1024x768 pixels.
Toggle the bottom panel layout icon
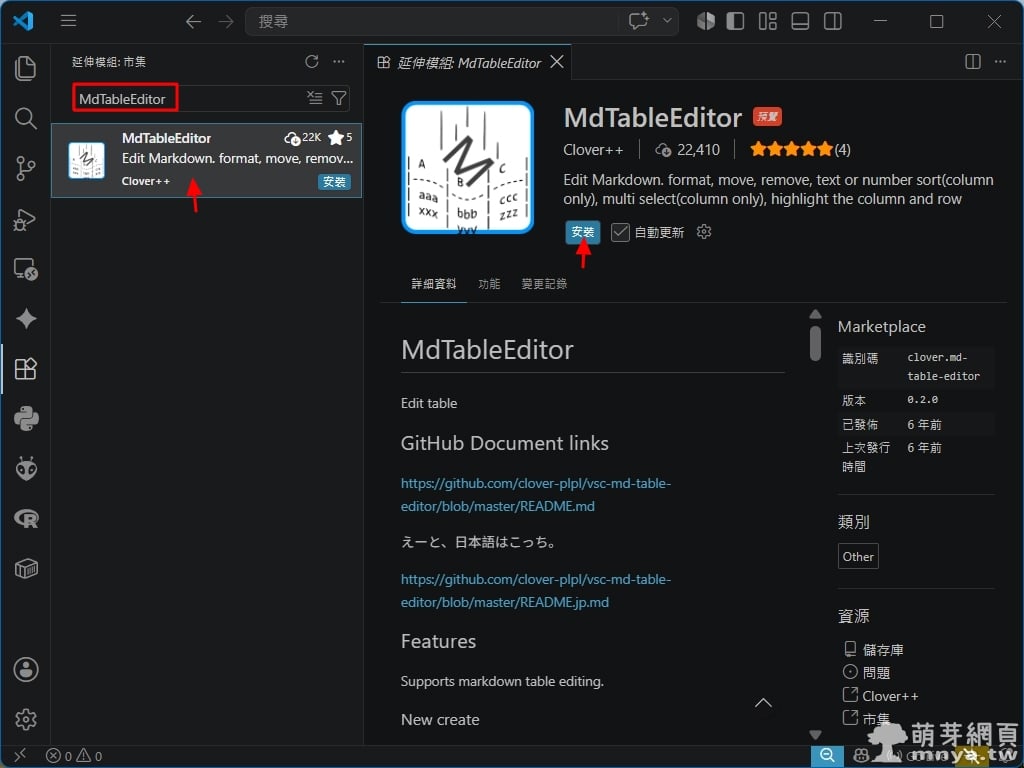click(x=800, y=21)
